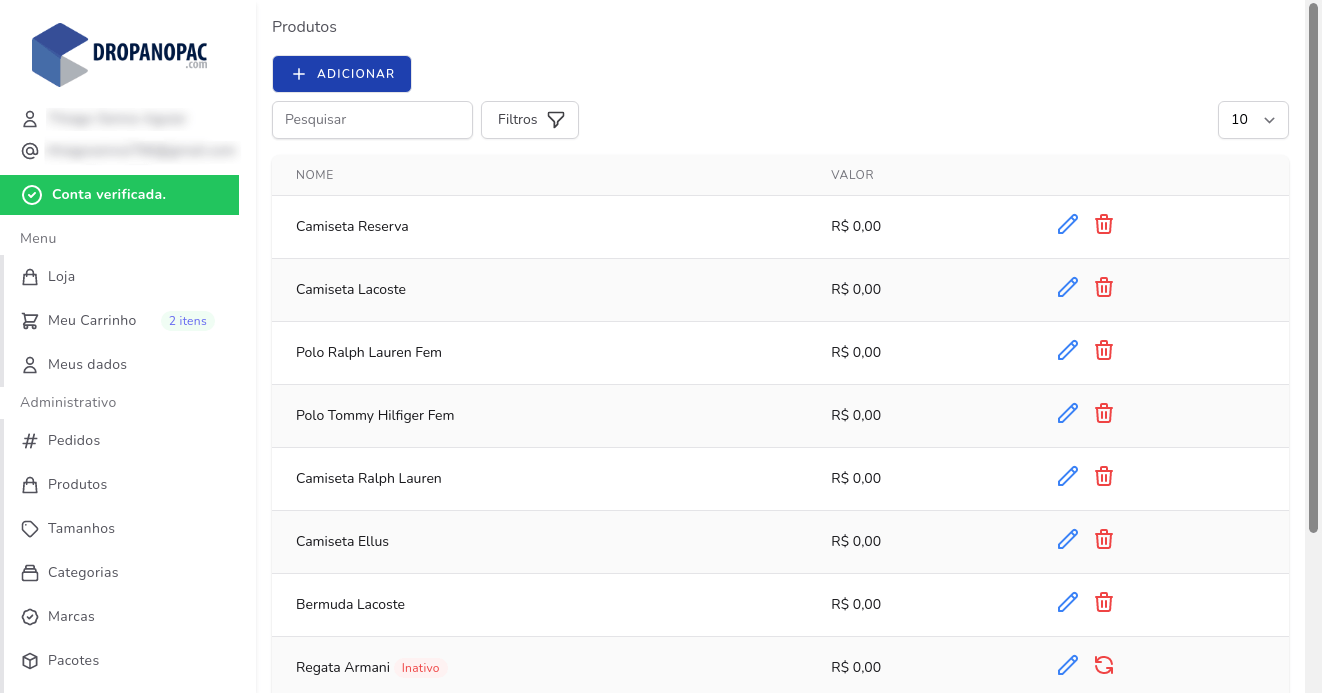The image size is (1322, 693).
Task: Delete the Camiseta Ralph Lauren product
Action: pyautogui.click(x=1104, y=476)
